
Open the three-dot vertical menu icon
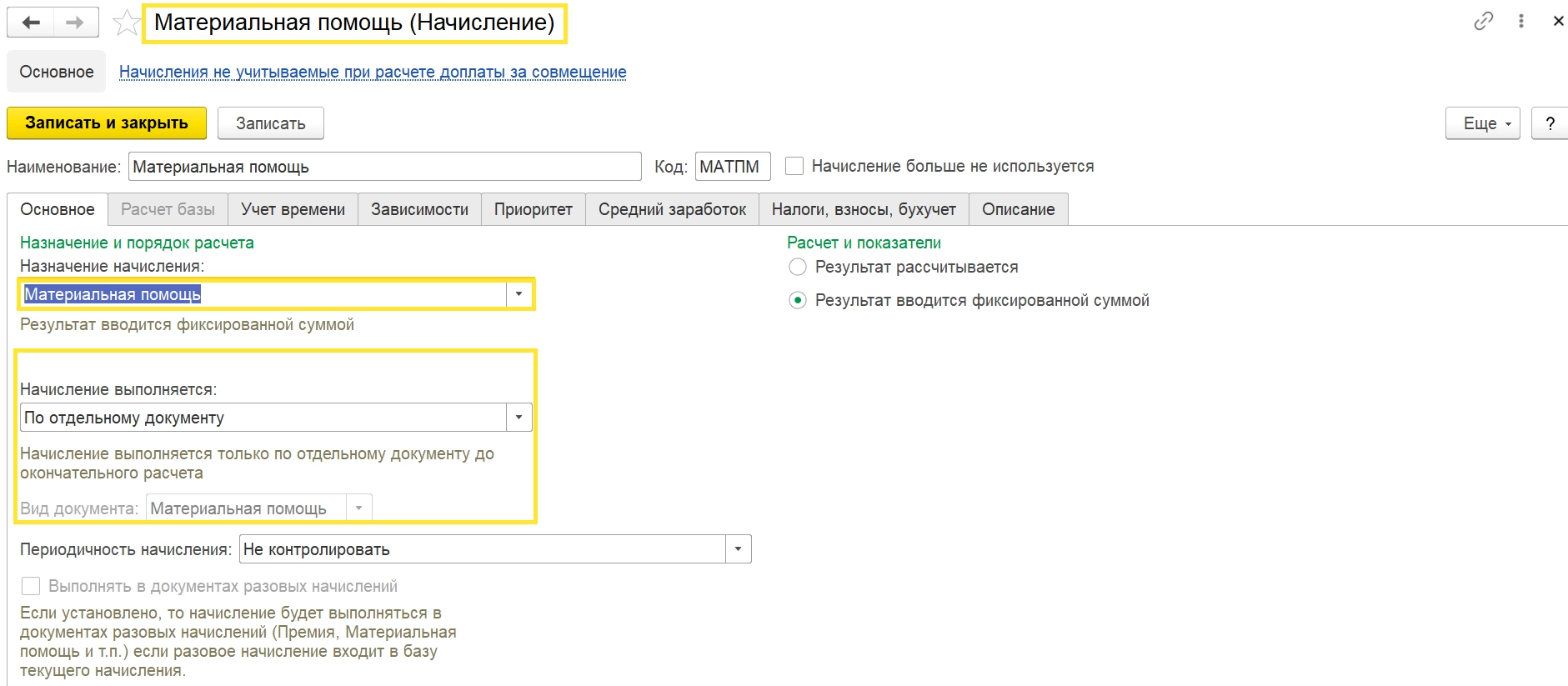pyautogui.click(x=1521, y=21)
